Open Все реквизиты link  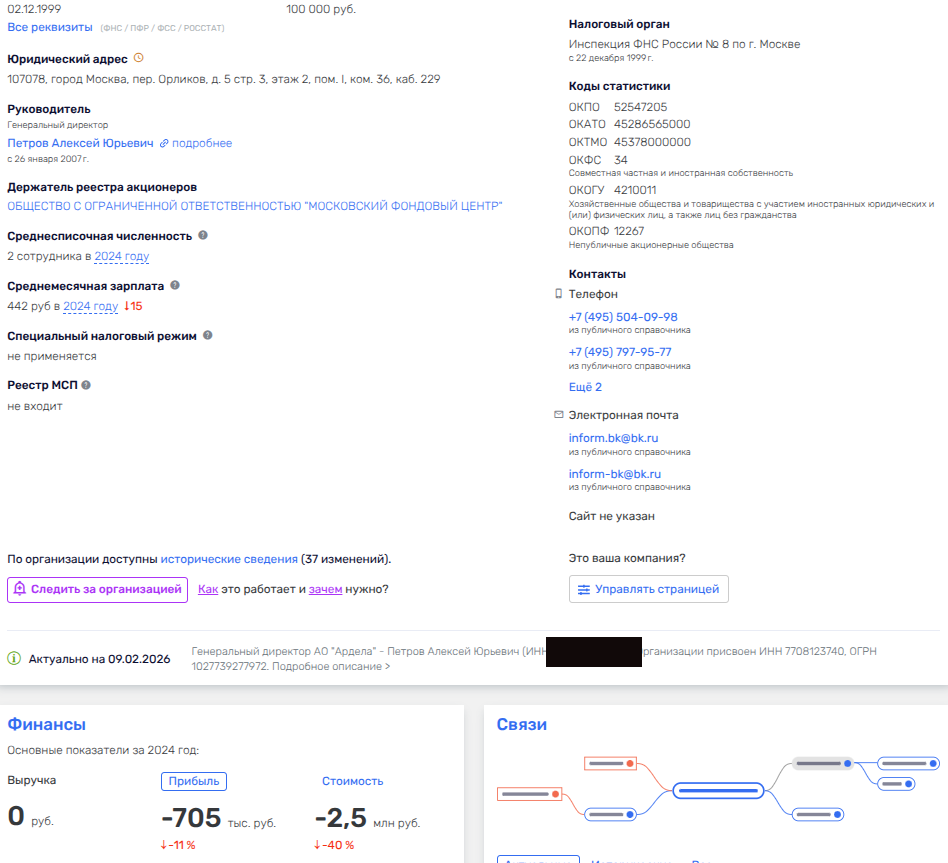[50, 27]
